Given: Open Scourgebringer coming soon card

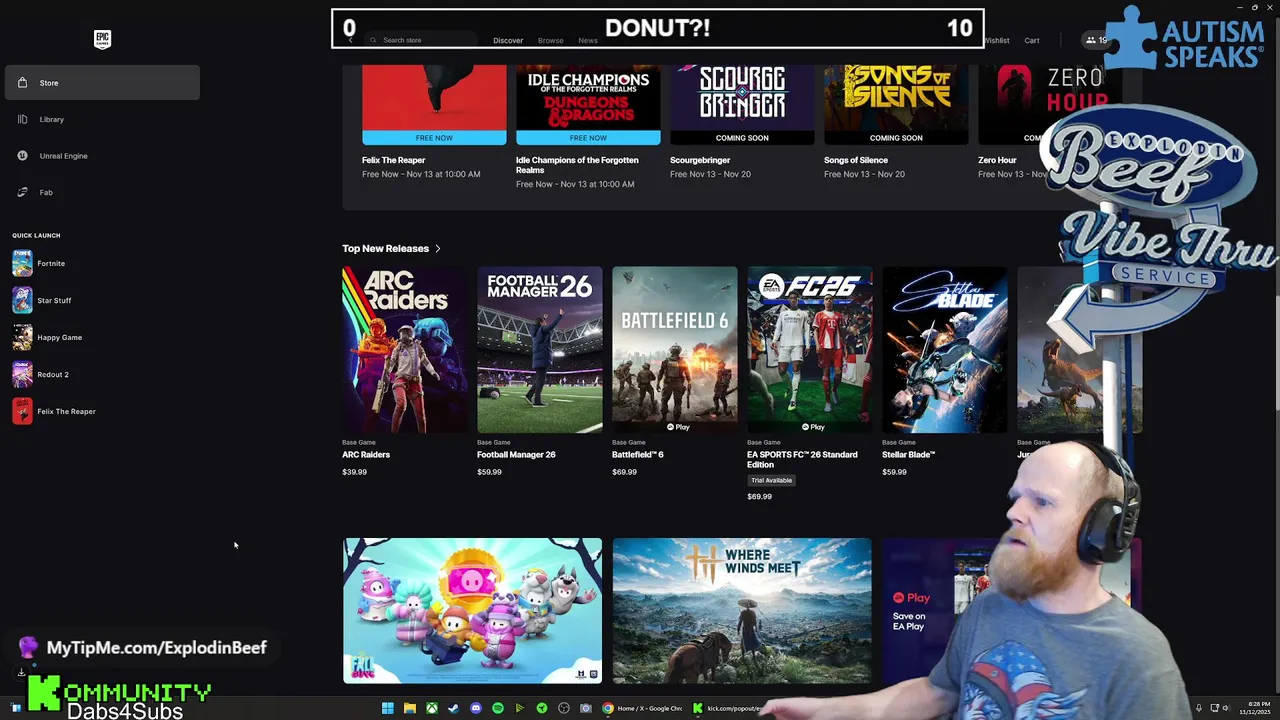Looking at the screenshot, I should [742, 105].
